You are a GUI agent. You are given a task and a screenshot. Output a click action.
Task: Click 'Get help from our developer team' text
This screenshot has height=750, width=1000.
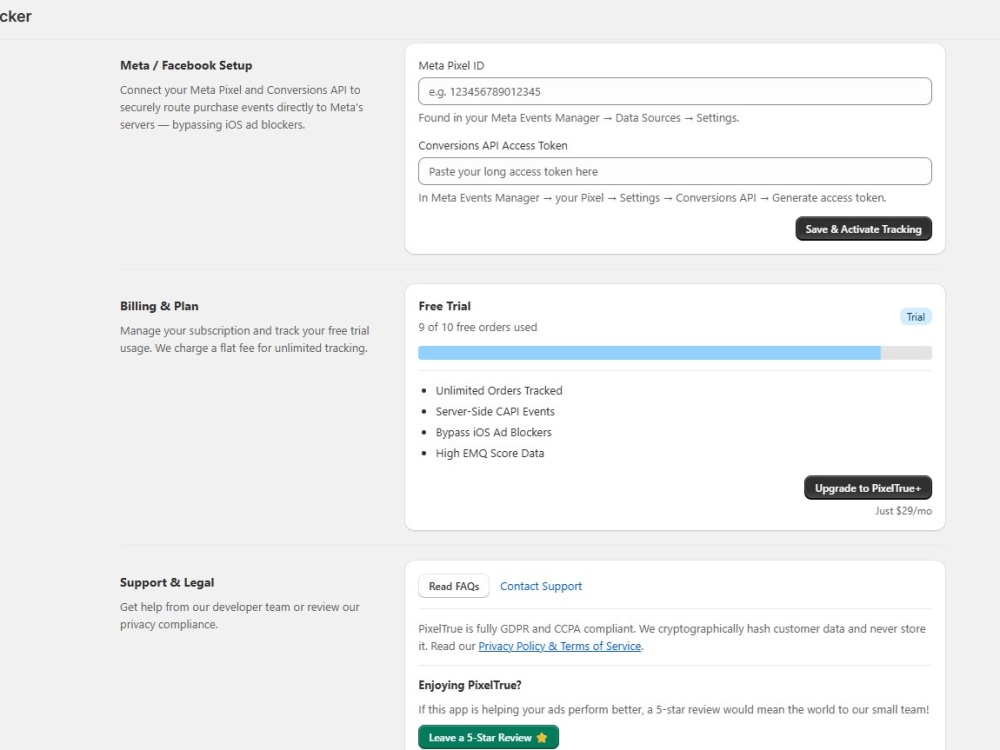pos(240,615)
